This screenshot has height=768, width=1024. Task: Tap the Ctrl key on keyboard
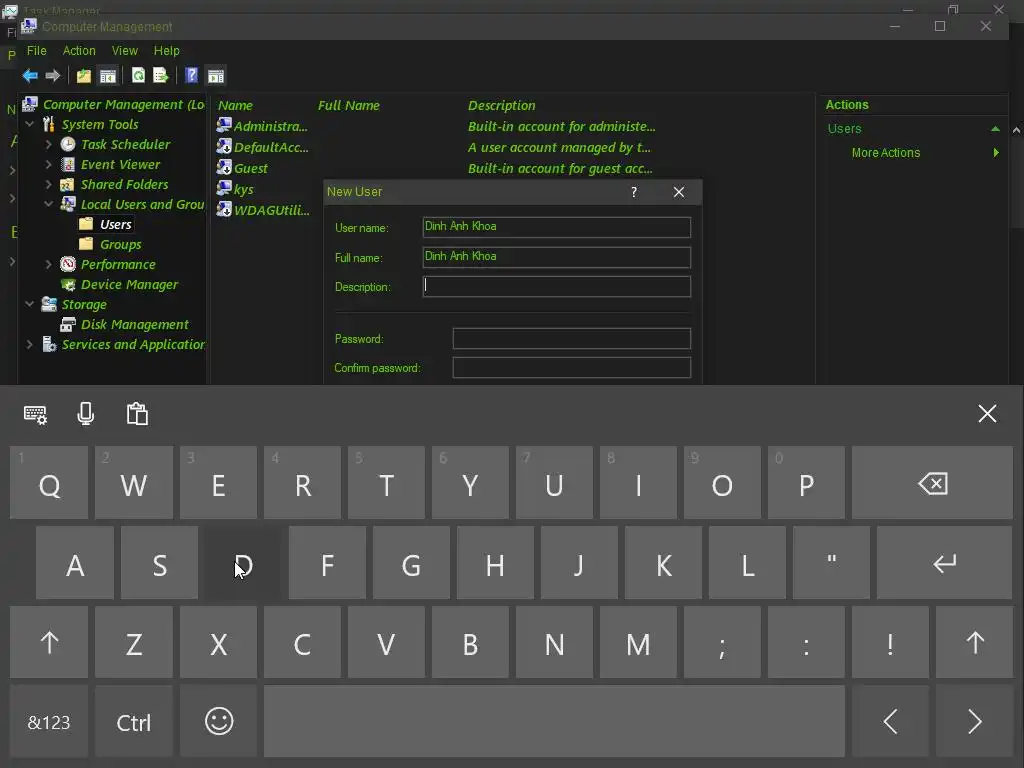click(x=134, y=722)
